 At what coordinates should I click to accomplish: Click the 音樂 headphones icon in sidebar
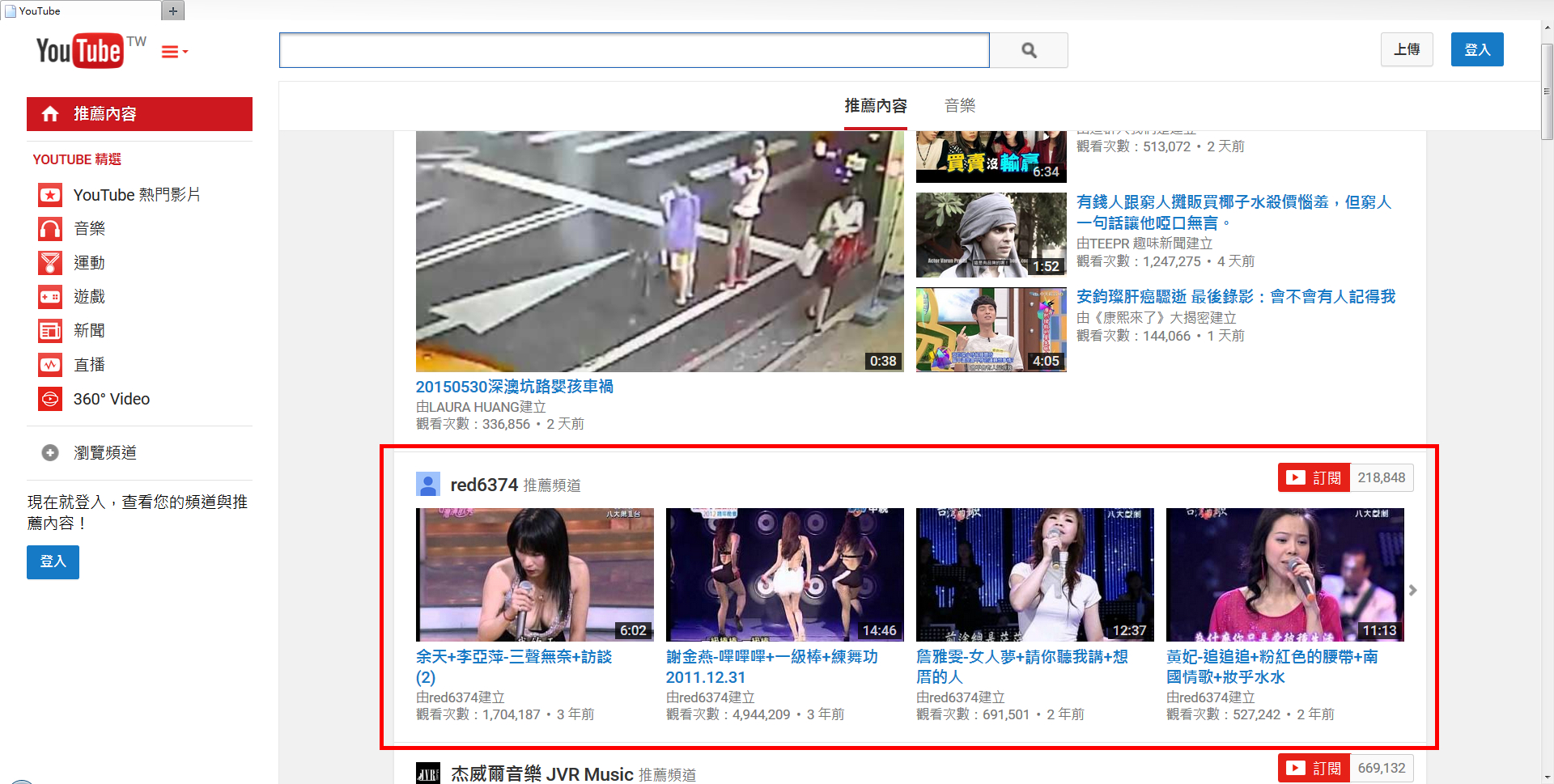50,229
